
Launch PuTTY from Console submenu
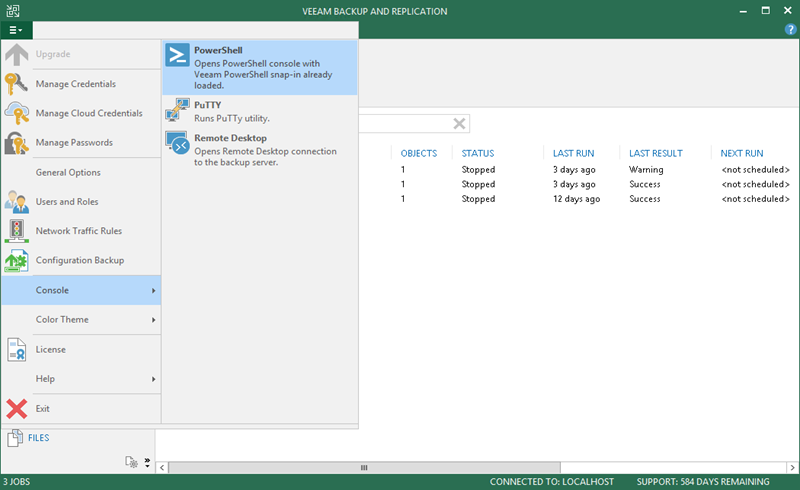260,111
